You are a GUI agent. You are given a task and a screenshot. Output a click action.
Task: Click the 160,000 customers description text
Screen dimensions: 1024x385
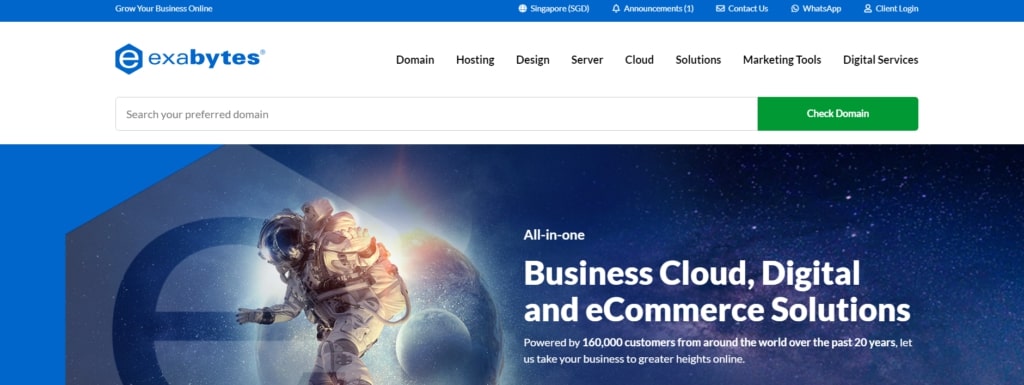click(718, 350)
